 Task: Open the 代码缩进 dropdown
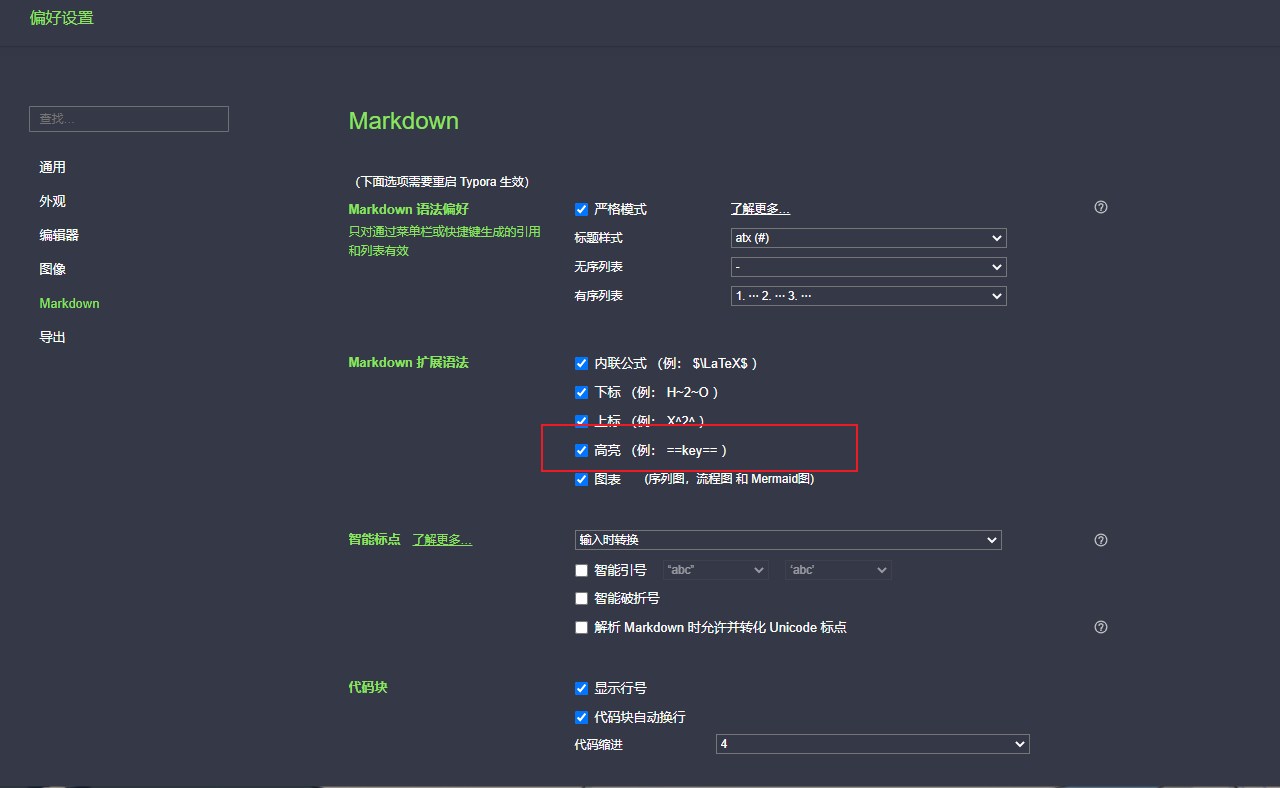coord(873,744)
